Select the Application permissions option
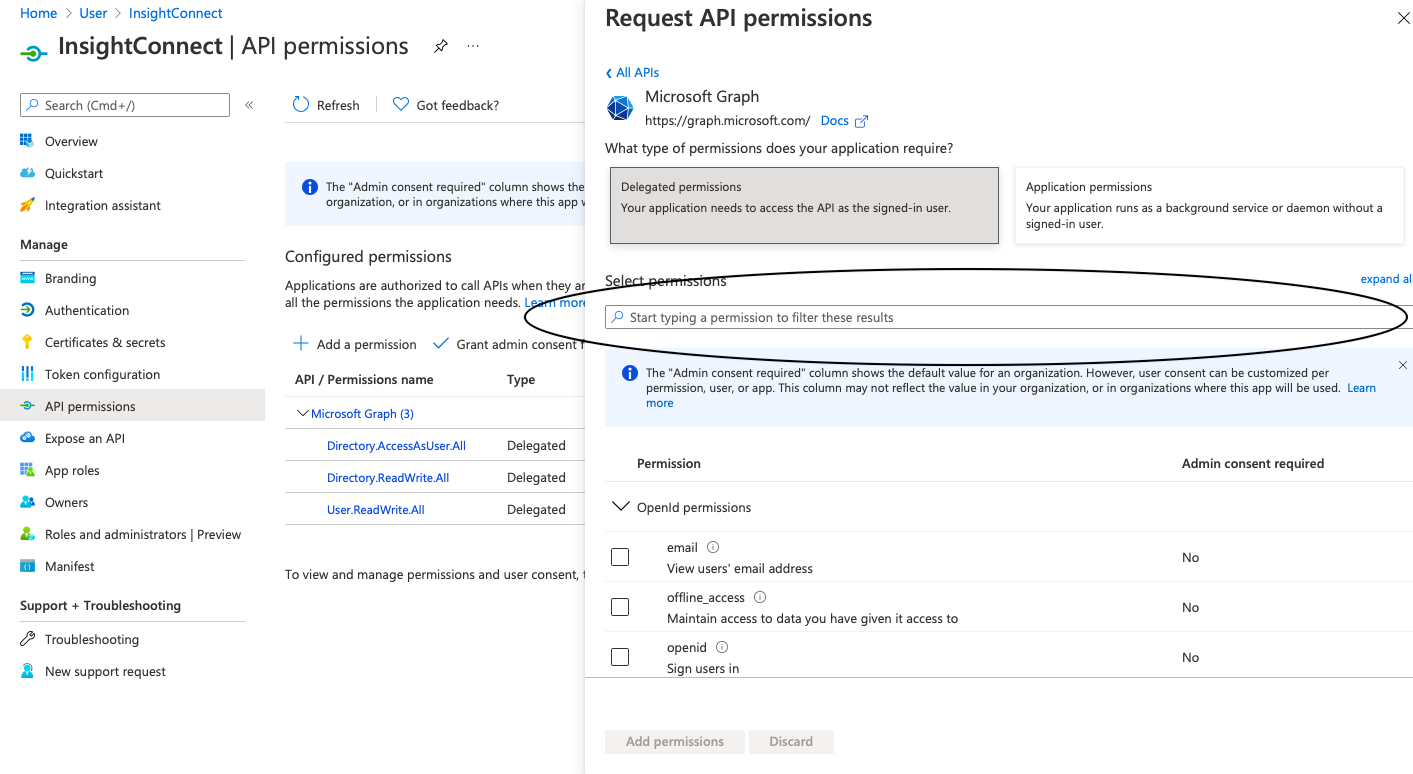Viewport: 1413px width, 774px height. [1209, 205]
